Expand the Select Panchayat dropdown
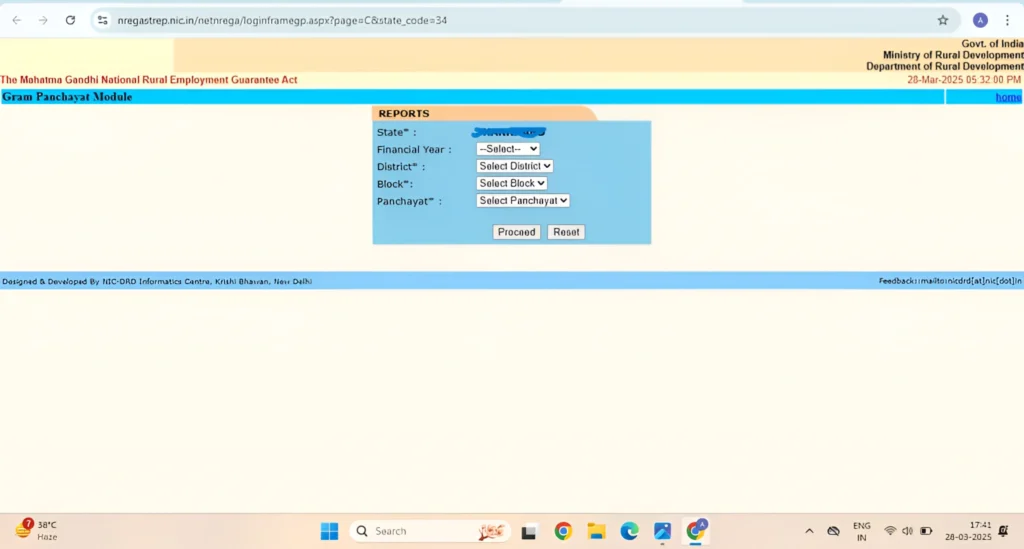Viewport: 1024px width, 549px height. coord(522,200)
